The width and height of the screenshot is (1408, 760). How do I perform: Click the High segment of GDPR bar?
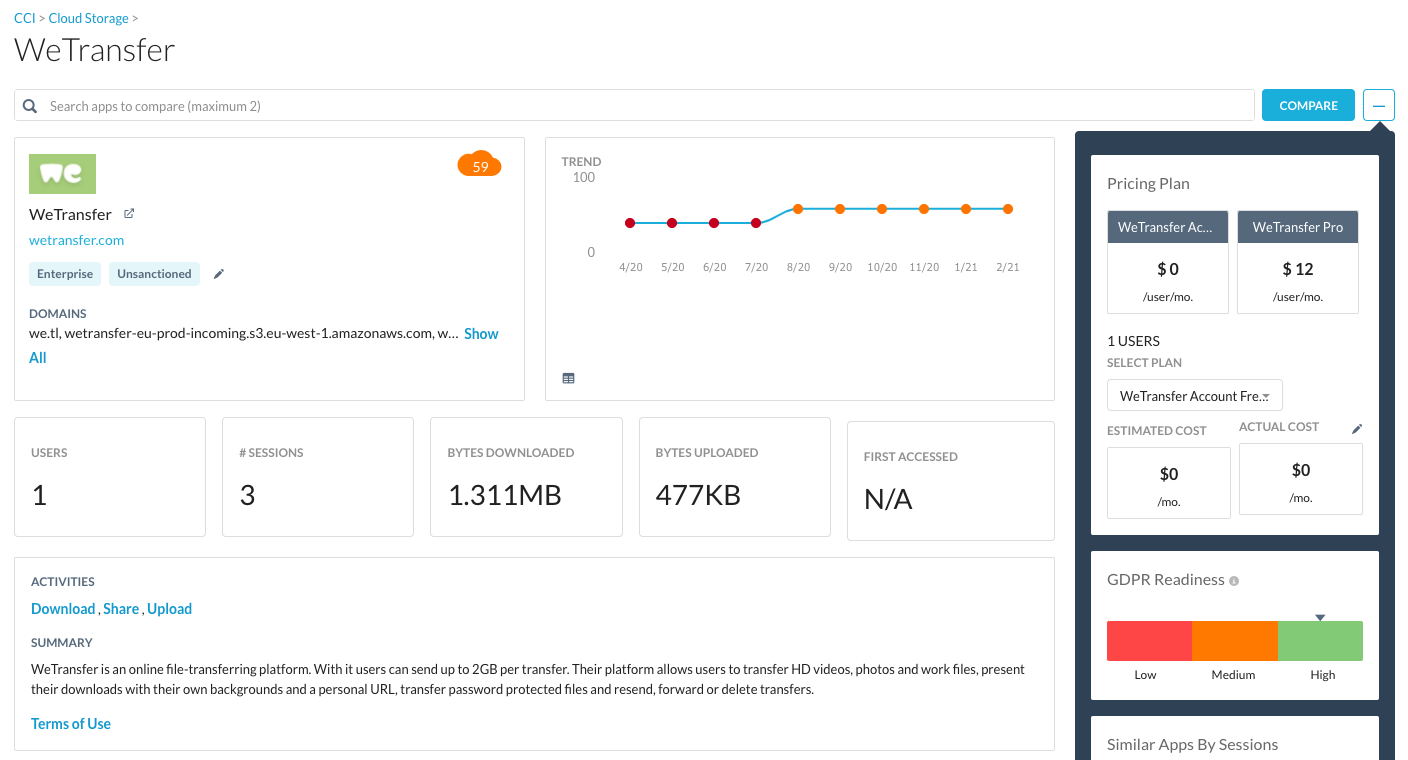pyautogui.click(x=1320, y=641)
